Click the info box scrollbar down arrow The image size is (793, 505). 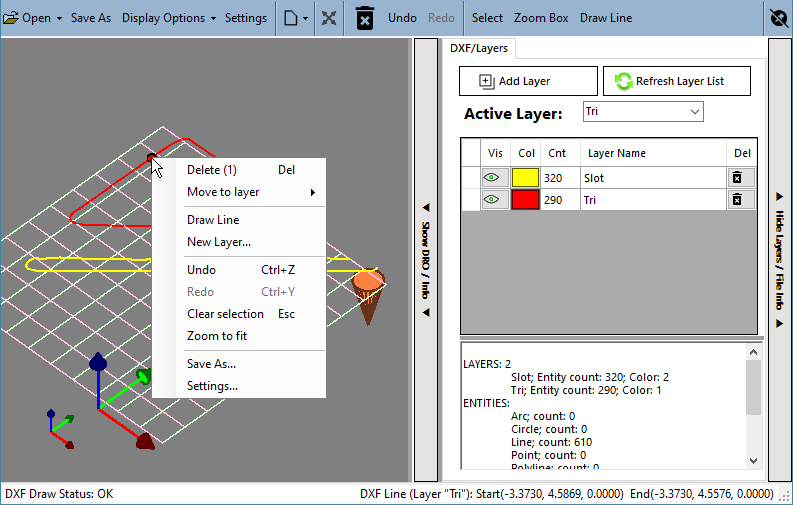(753, 461)
